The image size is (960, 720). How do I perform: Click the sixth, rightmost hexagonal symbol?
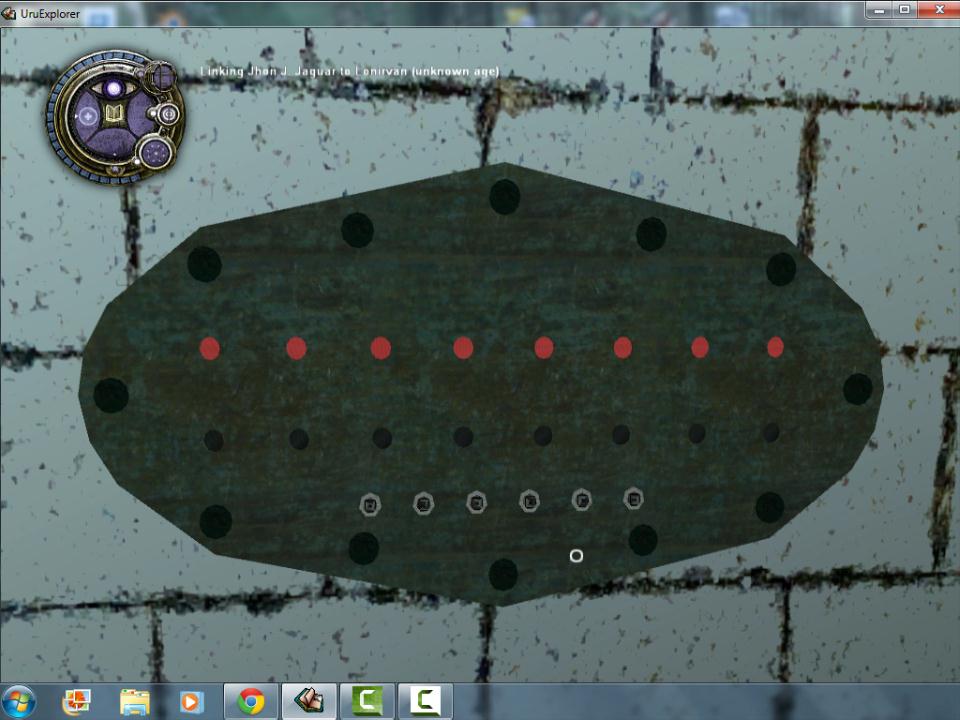[633, 498]
